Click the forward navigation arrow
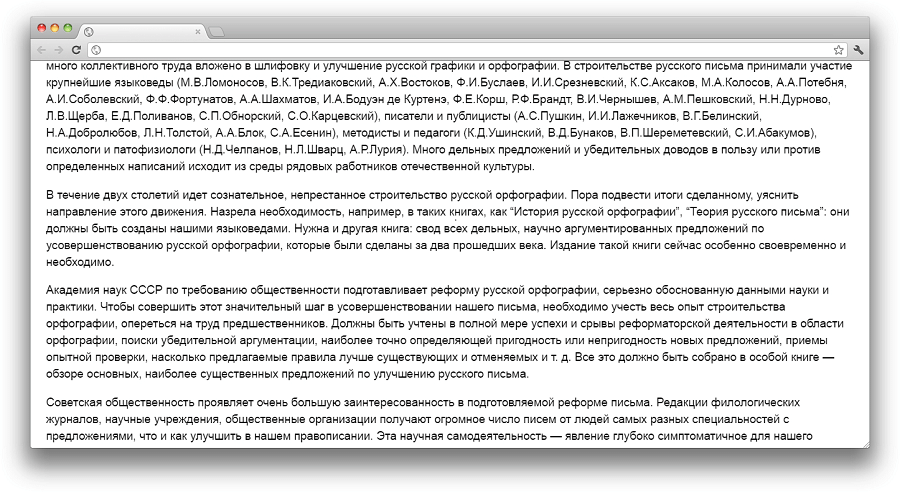The width and height of the screenshot is (900, 492). tap(59, 50)
